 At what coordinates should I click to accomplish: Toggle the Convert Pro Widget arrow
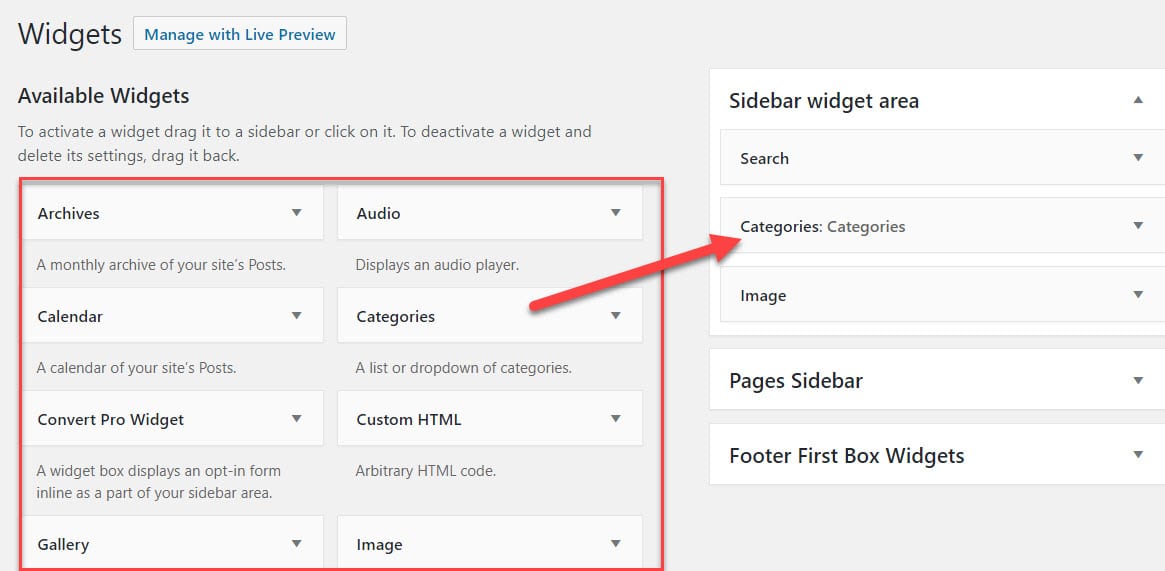coord(296,419)
